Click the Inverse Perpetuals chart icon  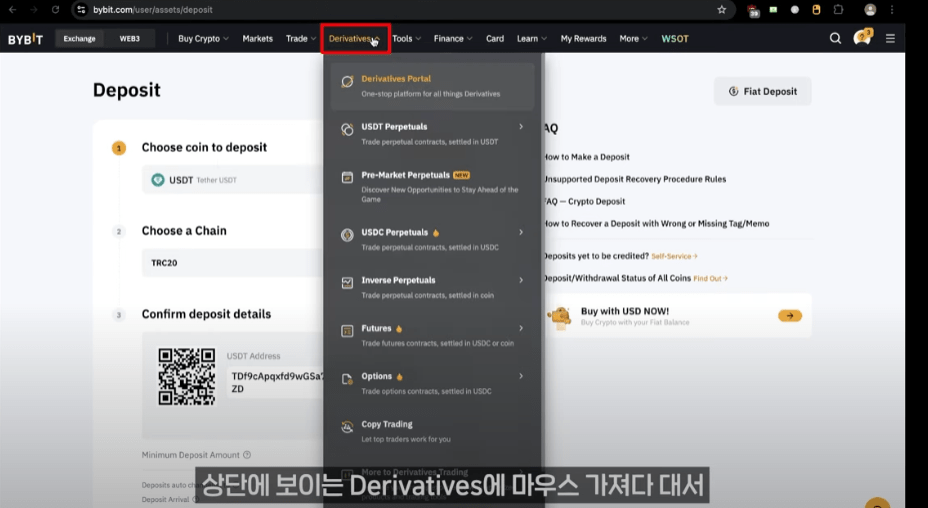pyautogui.click(x=347, y=283)
